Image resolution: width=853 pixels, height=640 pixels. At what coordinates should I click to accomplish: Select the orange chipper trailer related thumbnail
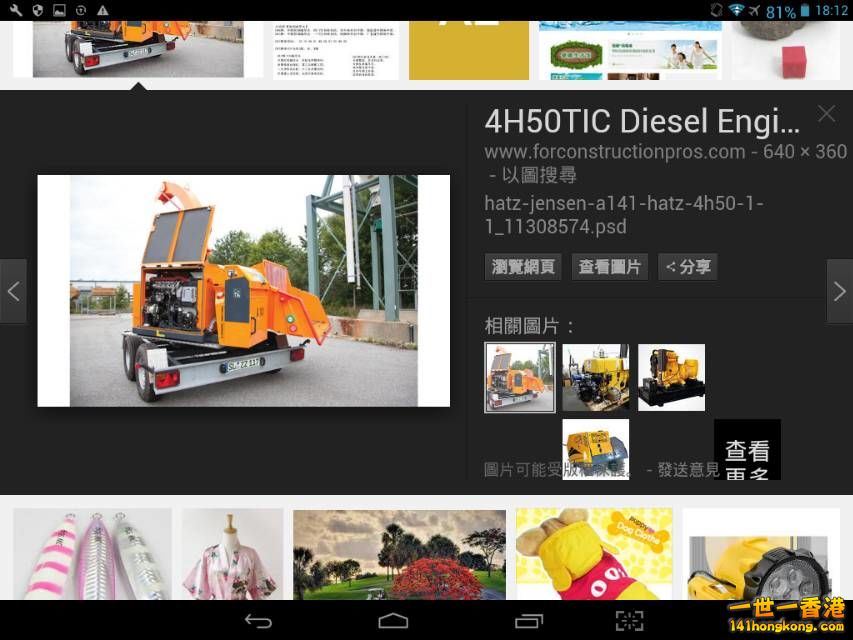(520, 377)
